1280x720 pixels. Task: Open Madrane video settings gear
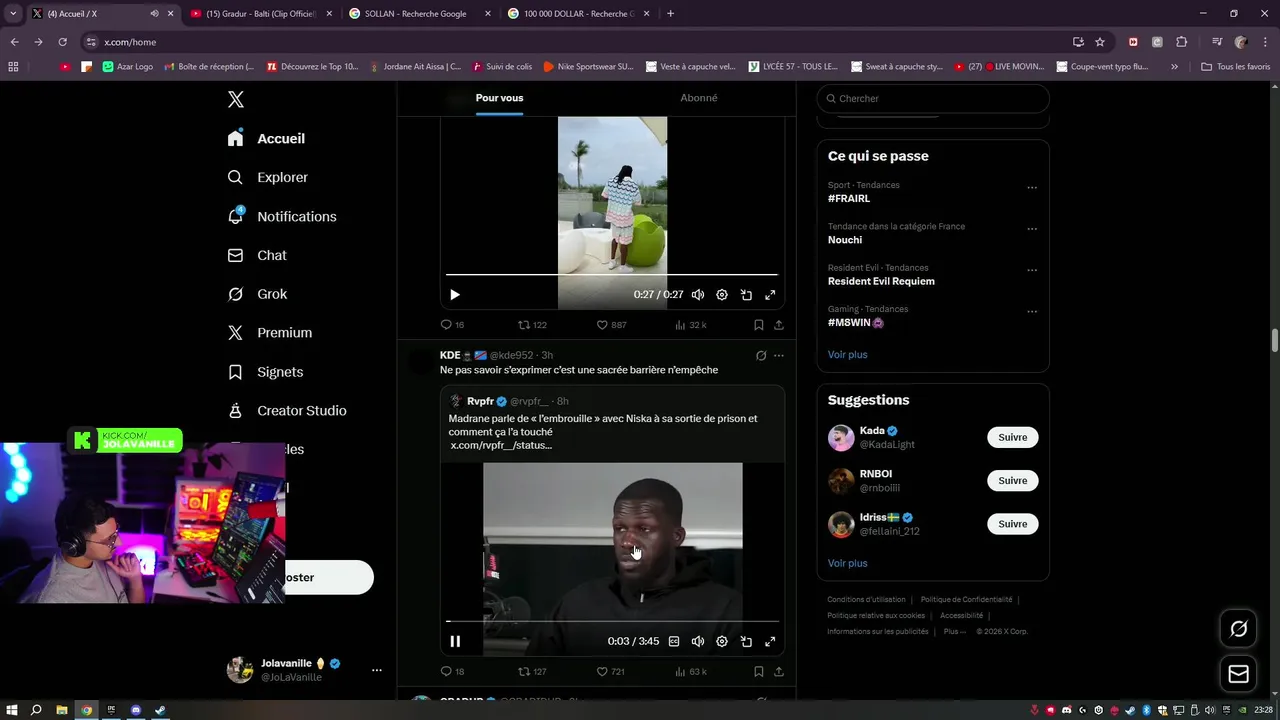(722, 642)
